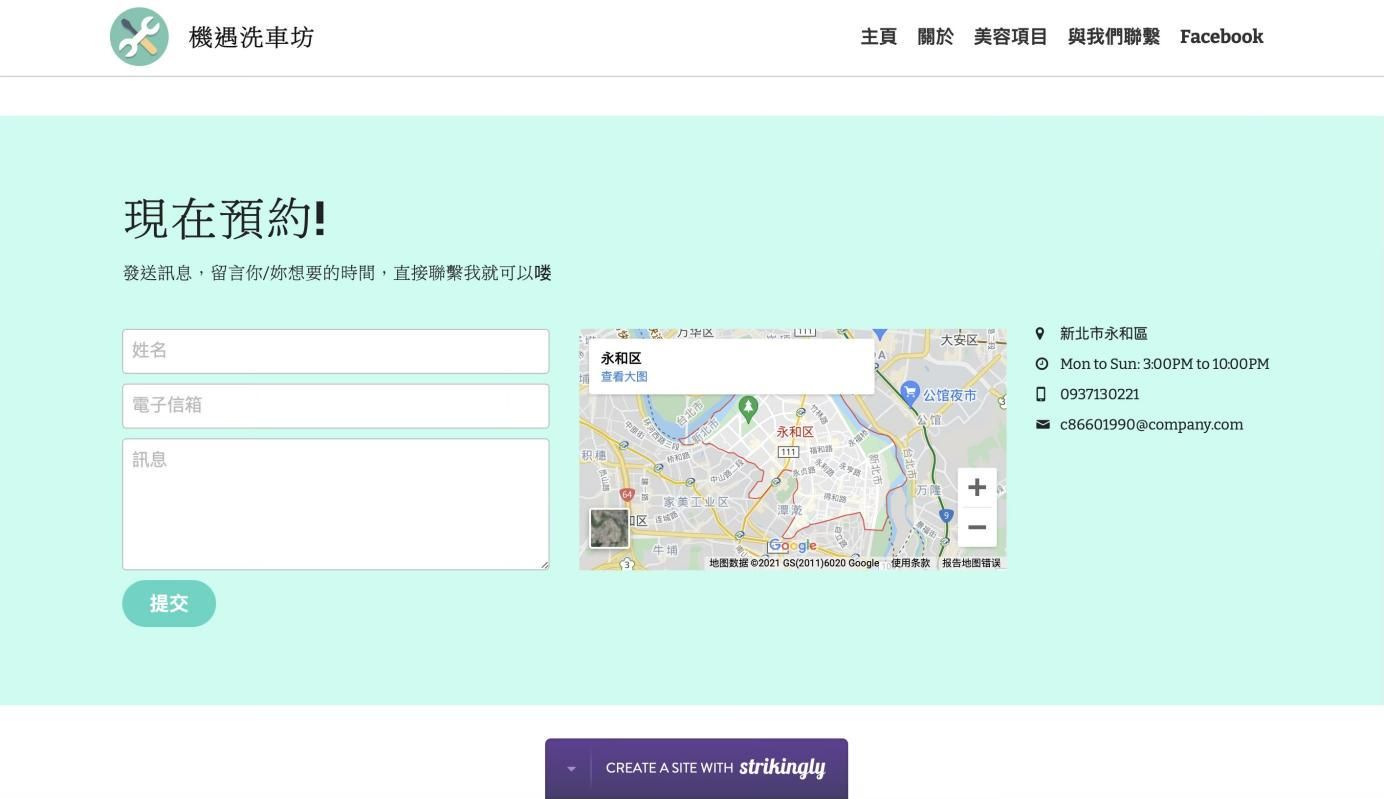1384x799 pixels.
Task: Select the green map marker for 永和区
Action: [746, 406]
